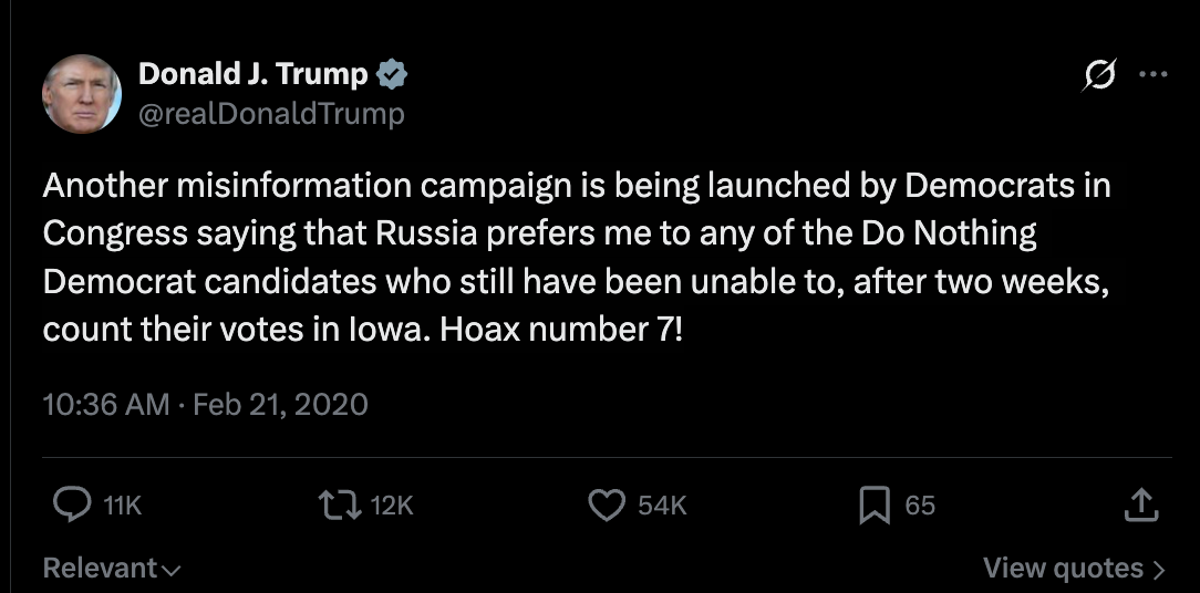This screenshot has width=1200, height=593.
Task: Click the chevron beside Relevant
Action: [171, 571]
